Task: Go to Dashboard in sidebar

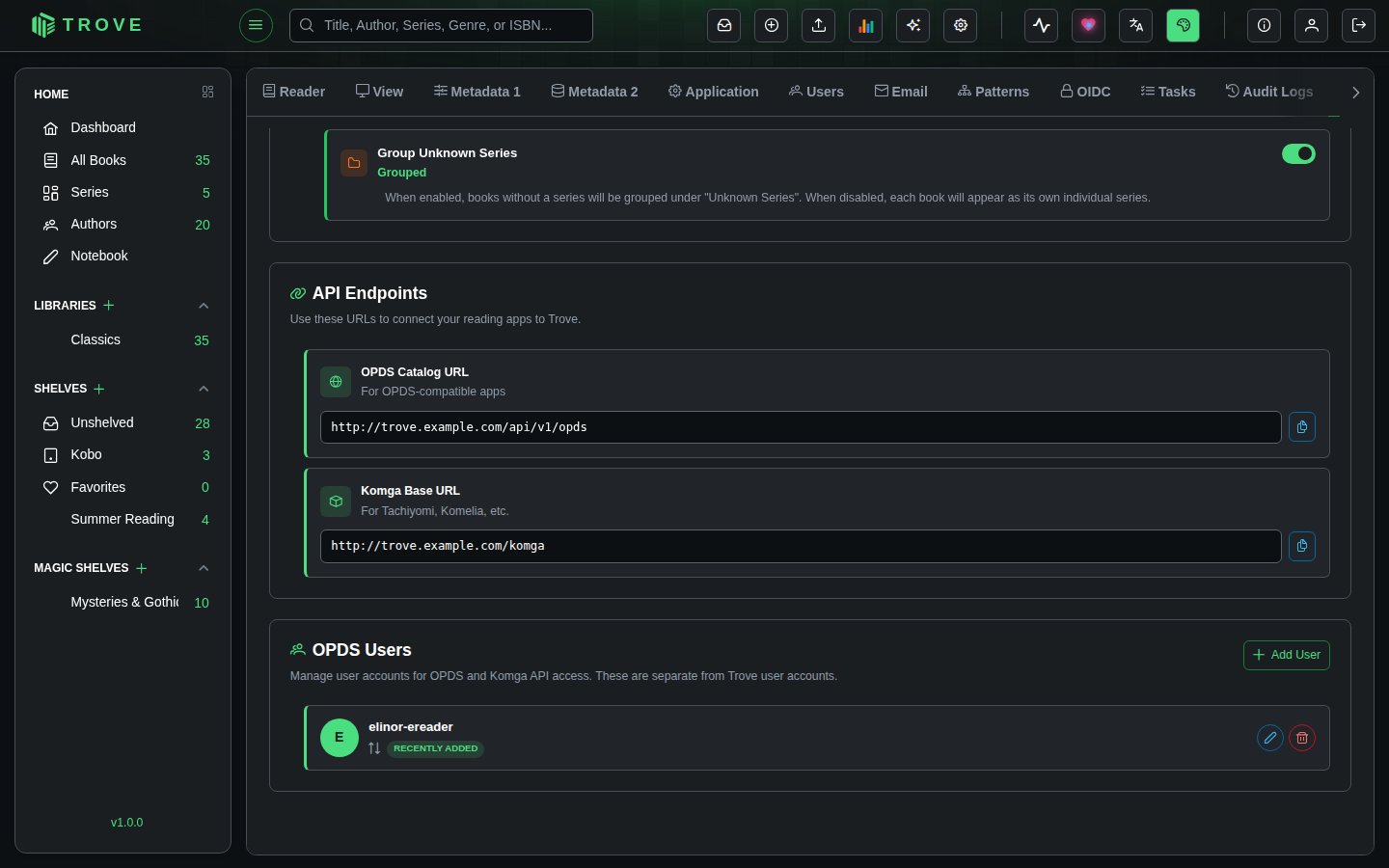Action: click(x=123, y=127)
